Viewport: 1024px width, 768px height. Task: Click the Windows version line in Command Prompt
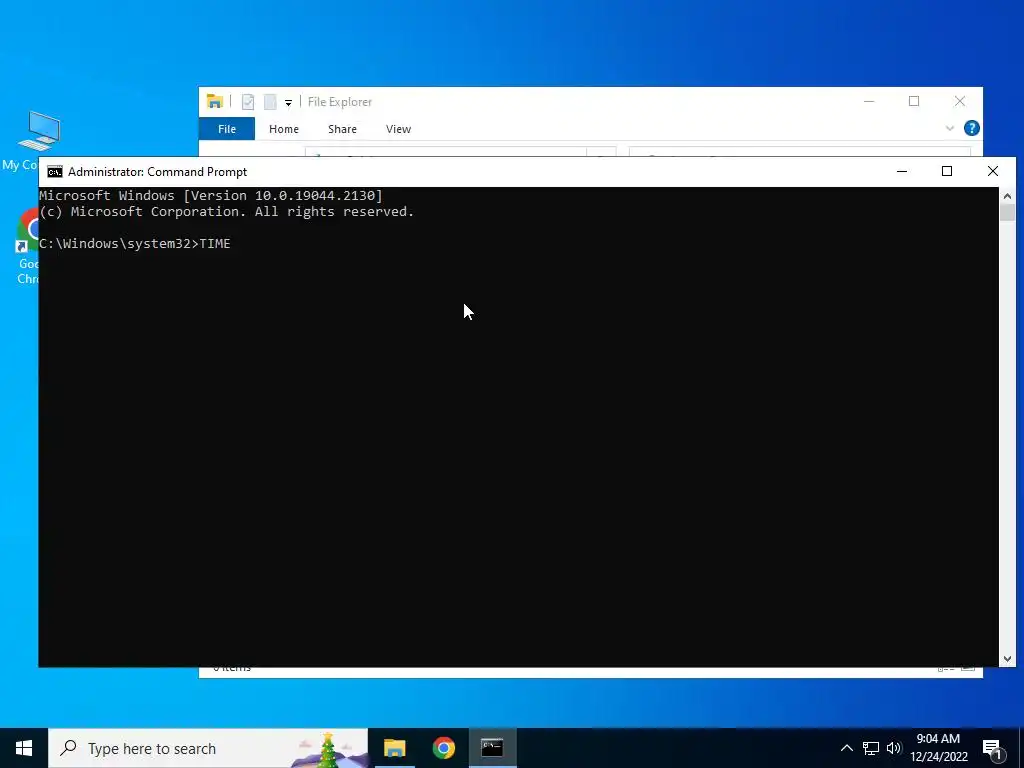(211, 195)
